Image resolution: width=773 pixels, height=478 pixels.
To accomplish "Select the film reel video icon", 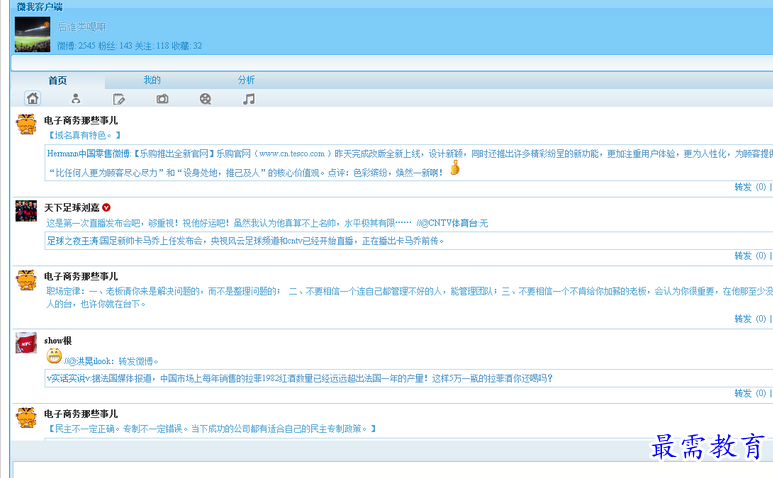I will [x=205, y=99].
